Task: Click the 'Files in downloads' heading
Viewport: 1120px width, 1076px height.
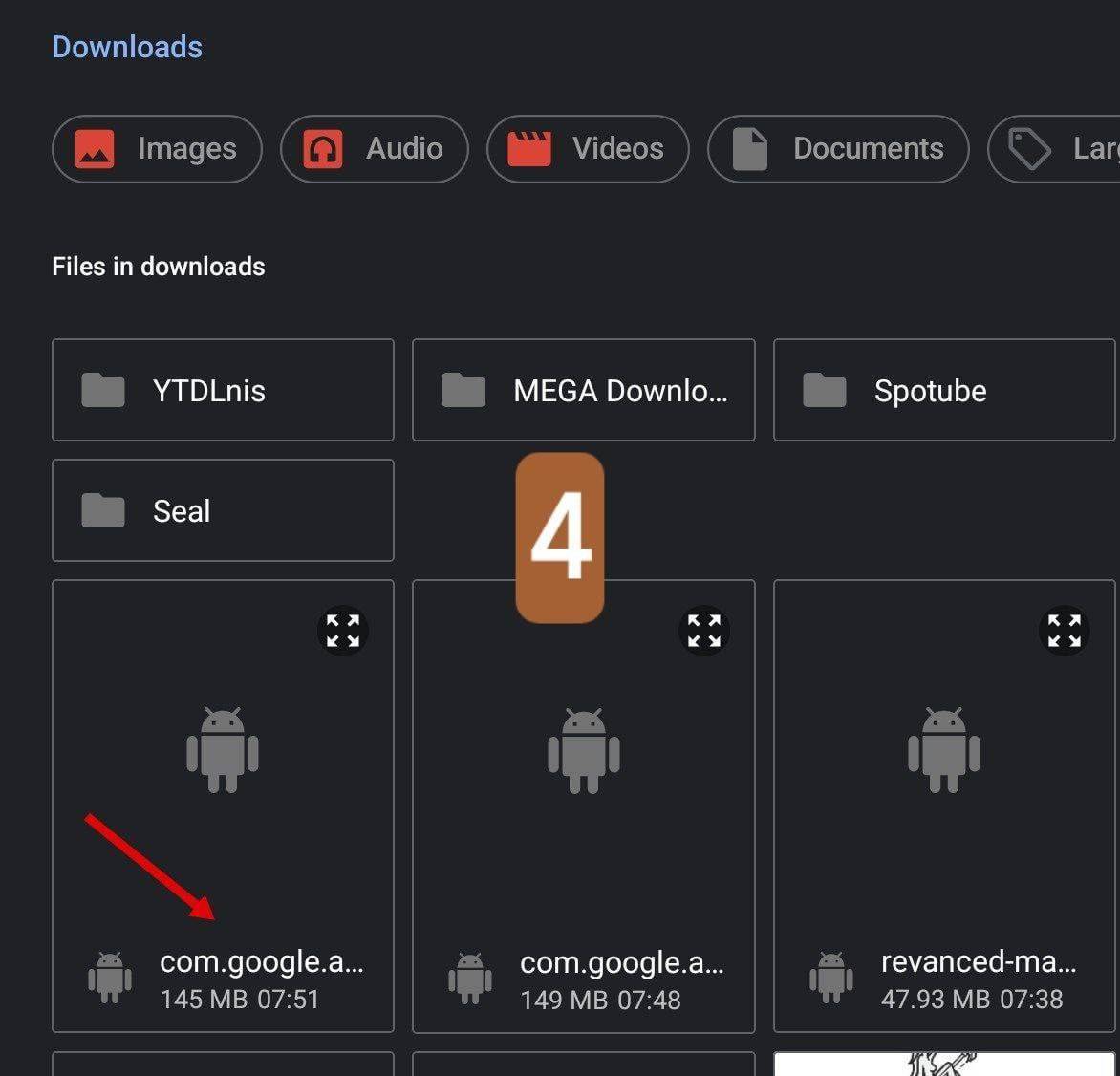Action: [x=159, y=267]
